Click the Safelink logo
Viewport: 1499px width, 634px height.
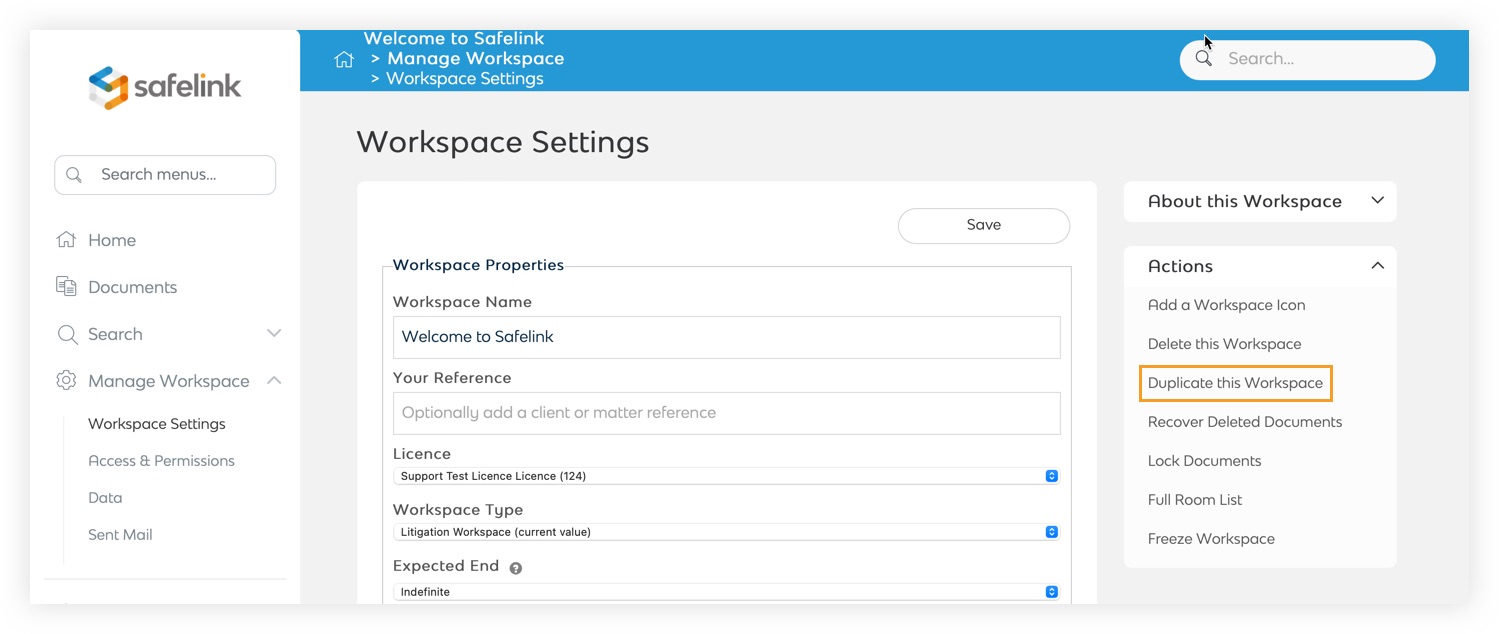pyautogui.click(x=165, y=87)
